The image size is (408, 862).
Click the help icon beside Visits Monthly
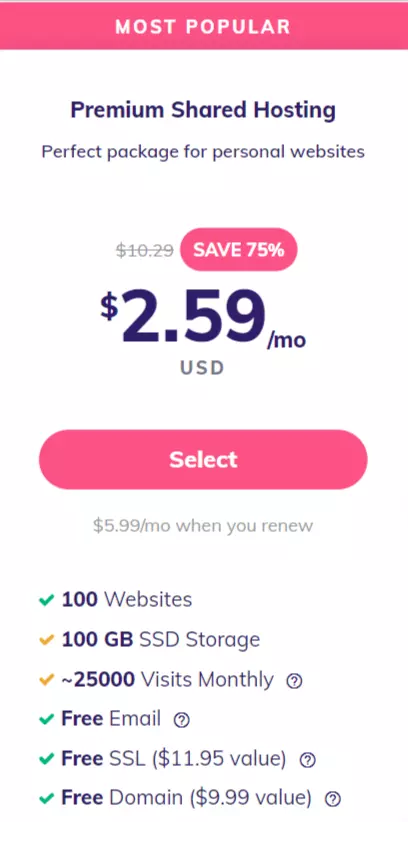click(x=294, y=681)
